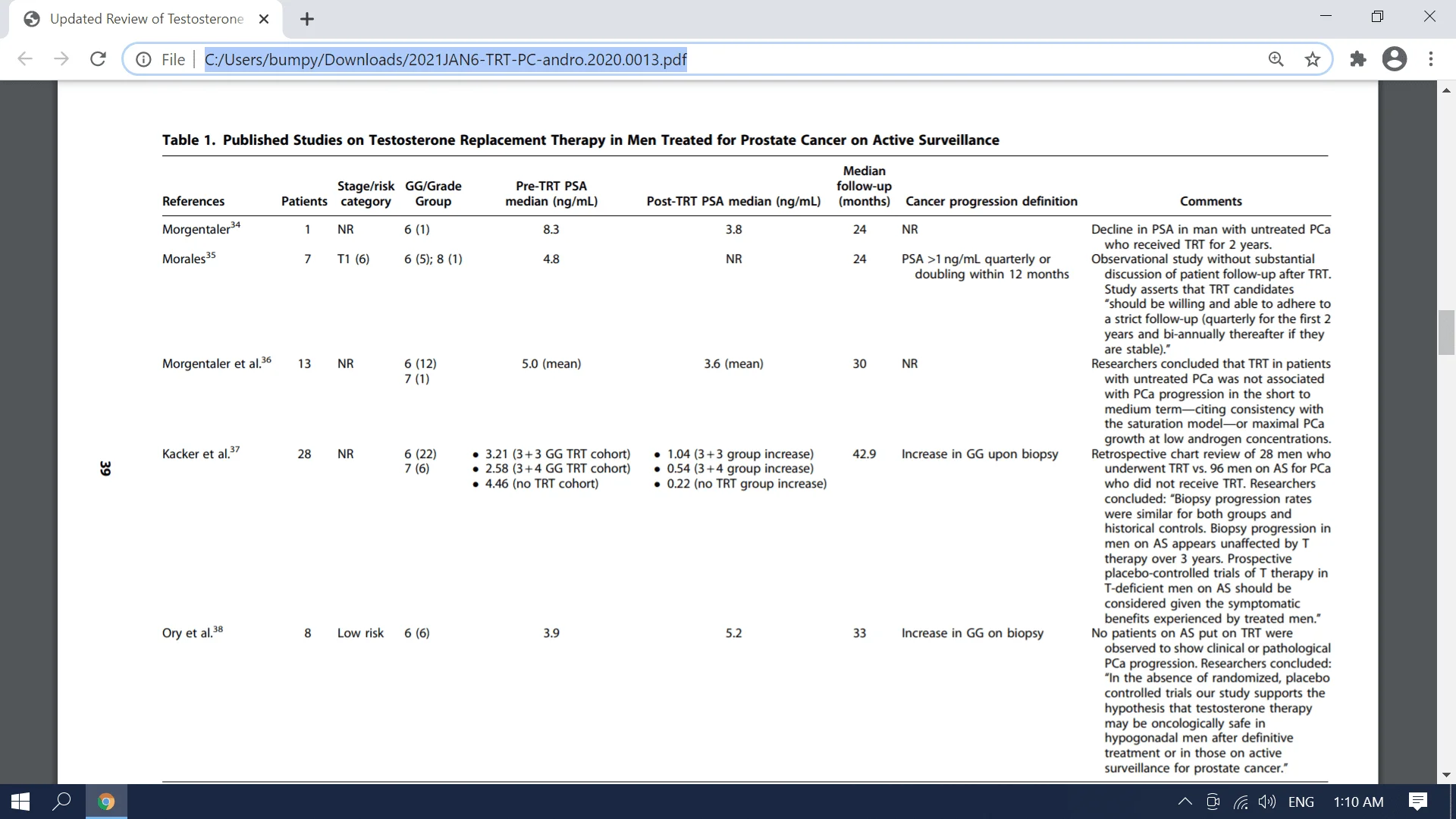Click 'T1 (6)' stage cell
The height and width of the screenshot is (819, 1456).
353,259
